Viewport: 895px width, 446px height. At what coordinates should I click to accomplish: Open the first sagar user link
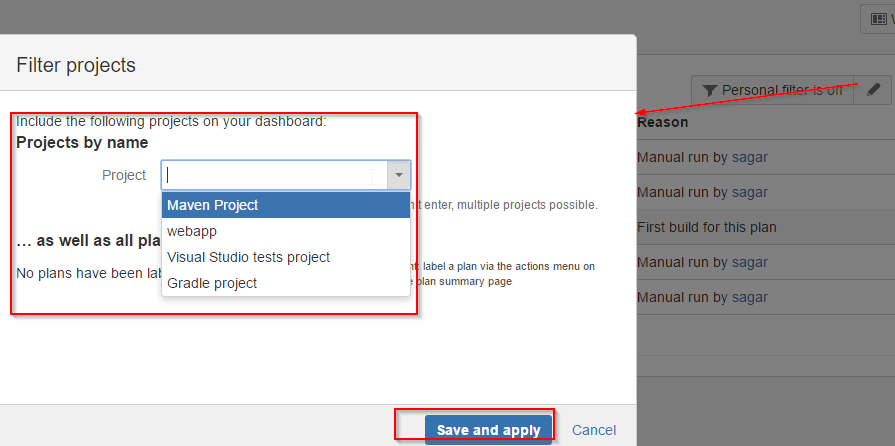pyautogui.click(x=750, y=157)
